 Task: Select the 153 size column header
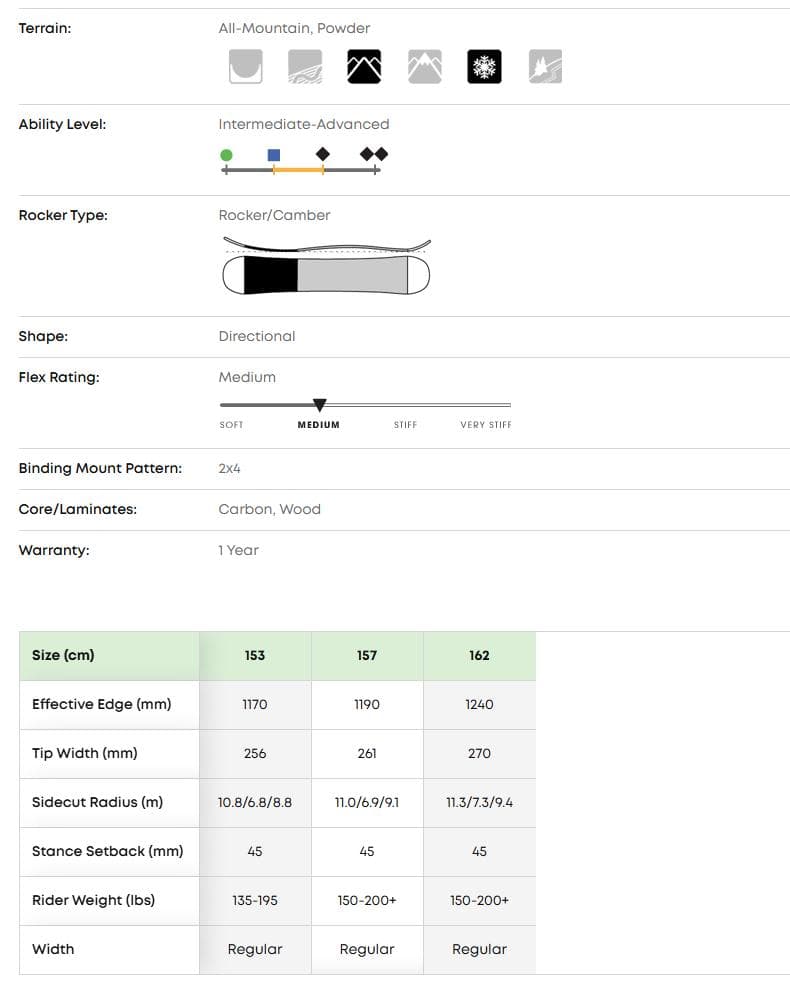coord(255,655)
